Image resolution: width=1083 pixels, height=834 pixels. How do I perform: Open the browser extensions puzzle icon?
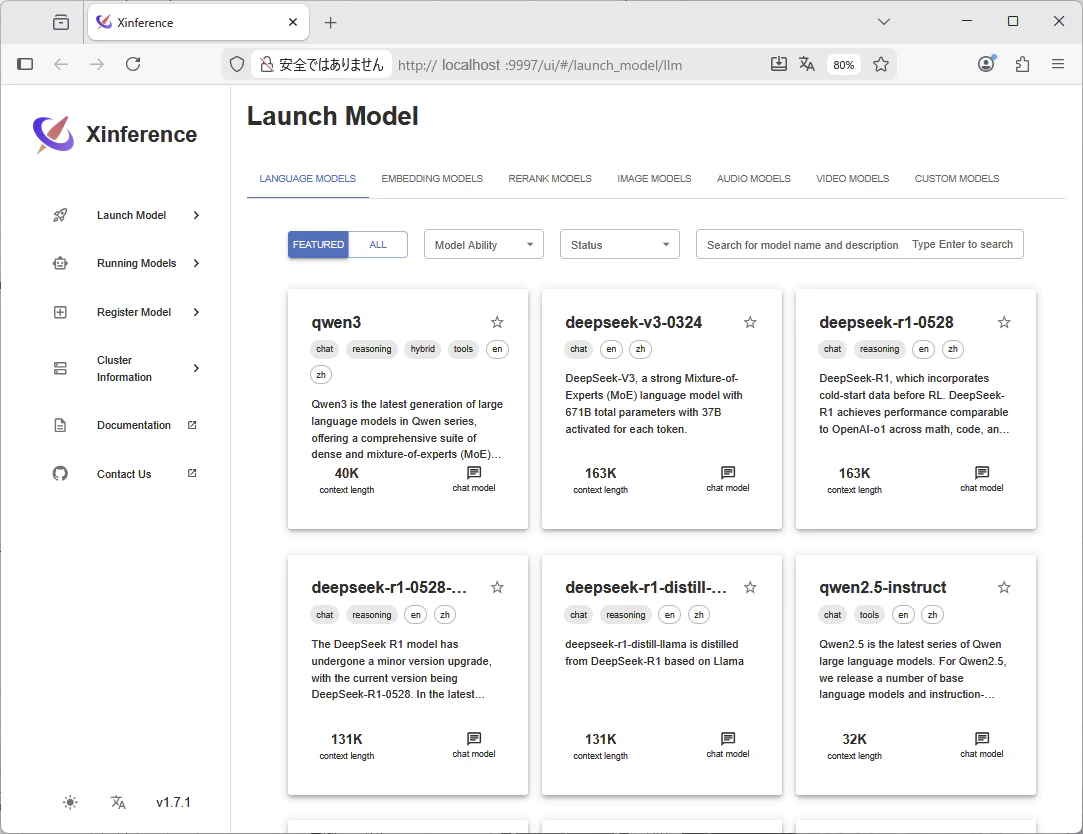pos(1022,64)
